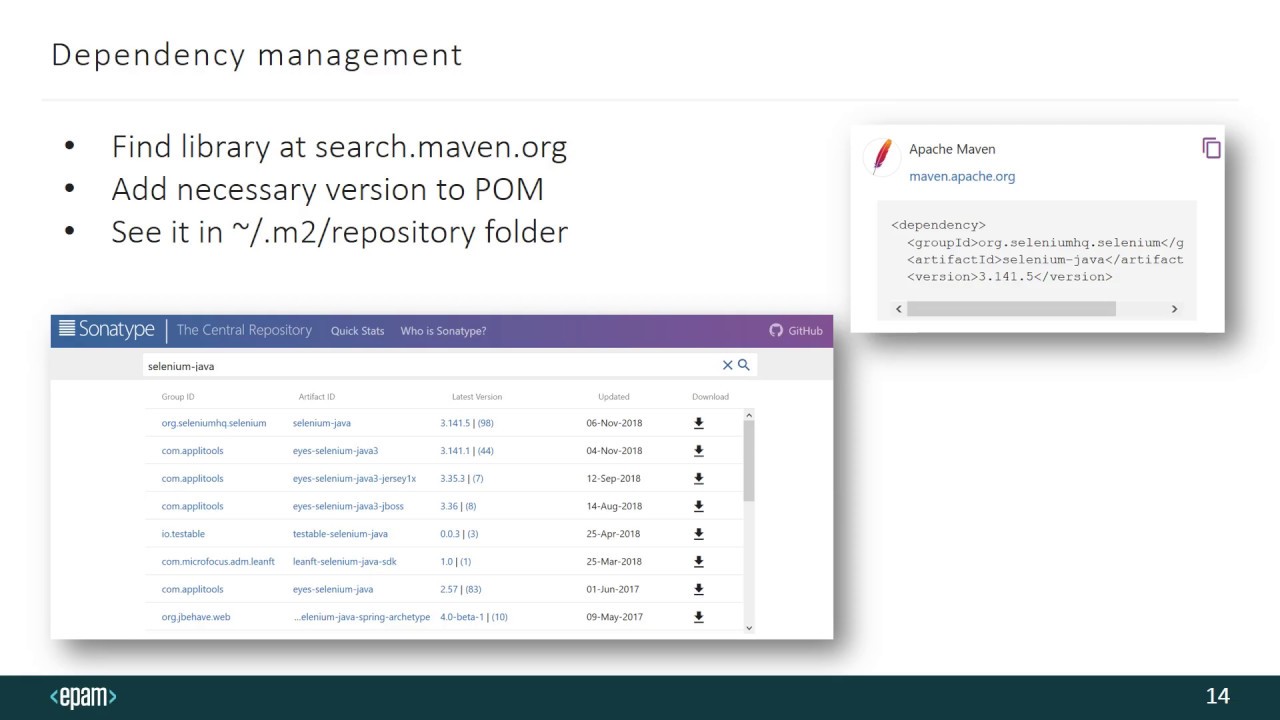Click the version 3.36 link
The width and height of the screenshot is (1280, 720).
[x=449, y=506]
